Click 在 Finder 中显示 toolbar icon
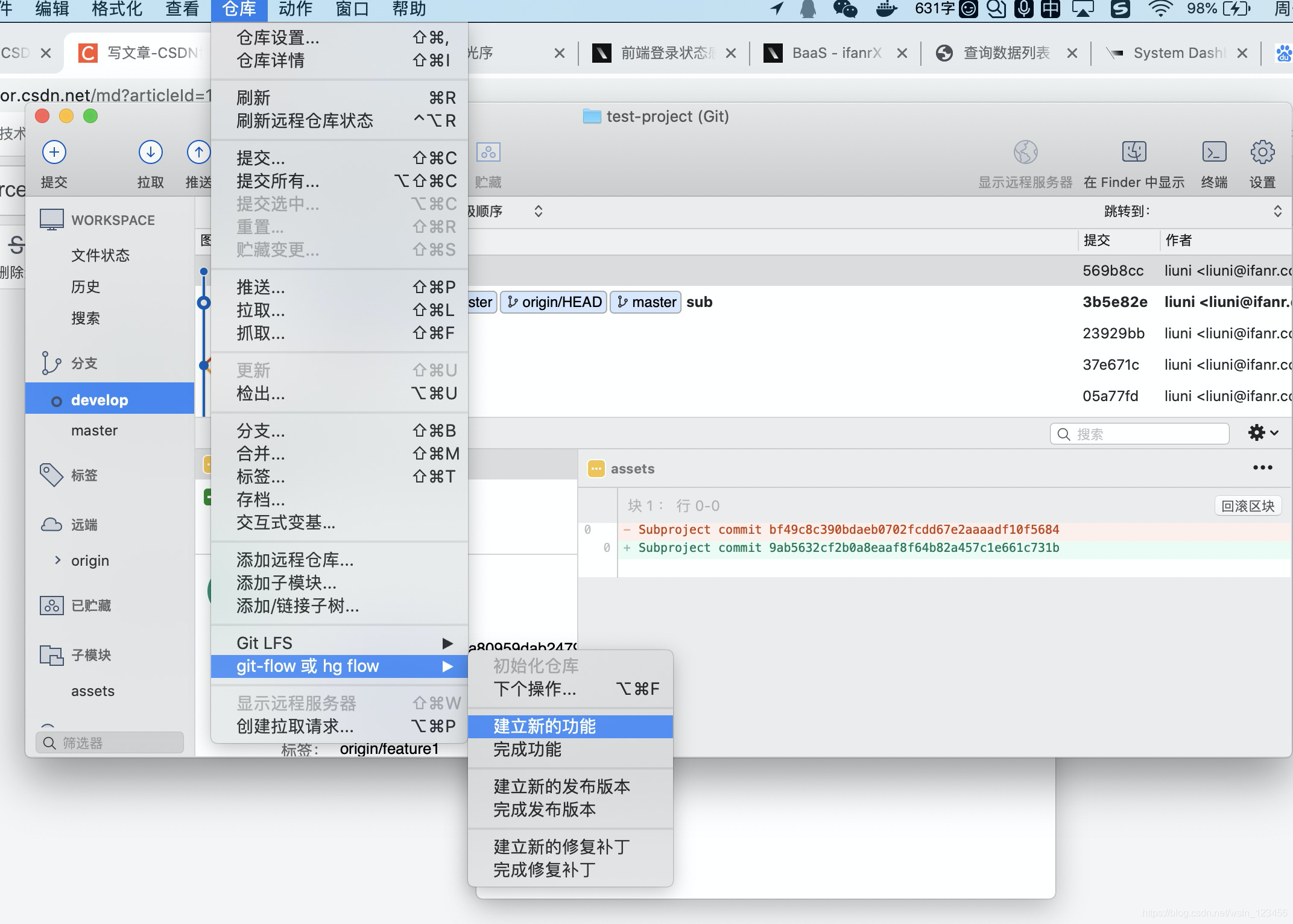 point(1134,153)
